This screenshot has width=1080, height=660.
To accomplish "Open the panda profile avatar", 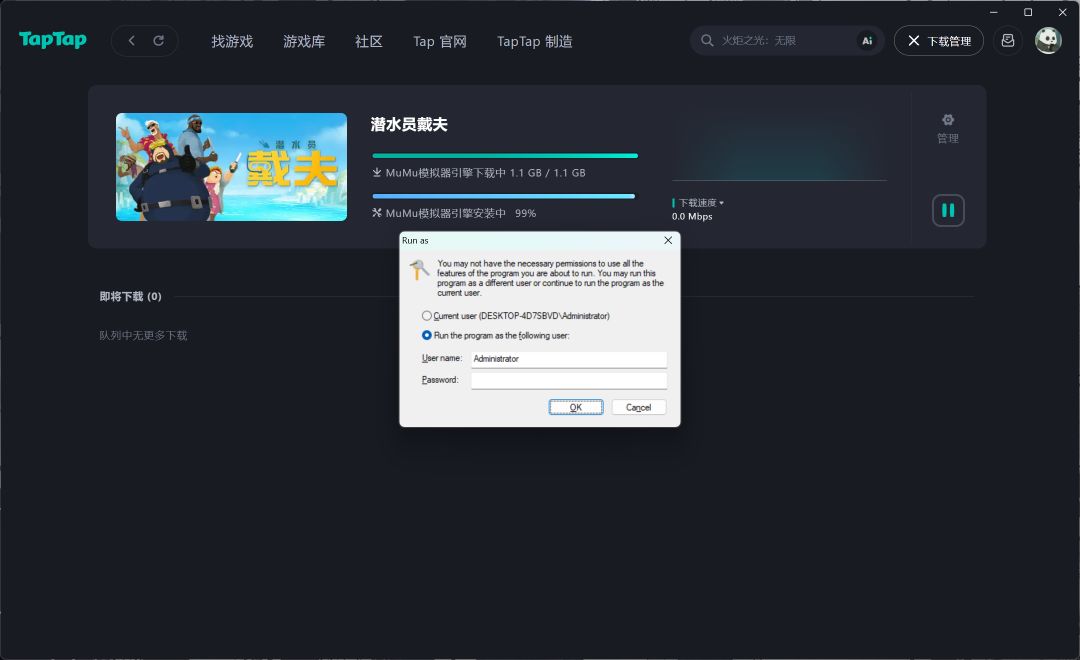I will pos(1048,41).
